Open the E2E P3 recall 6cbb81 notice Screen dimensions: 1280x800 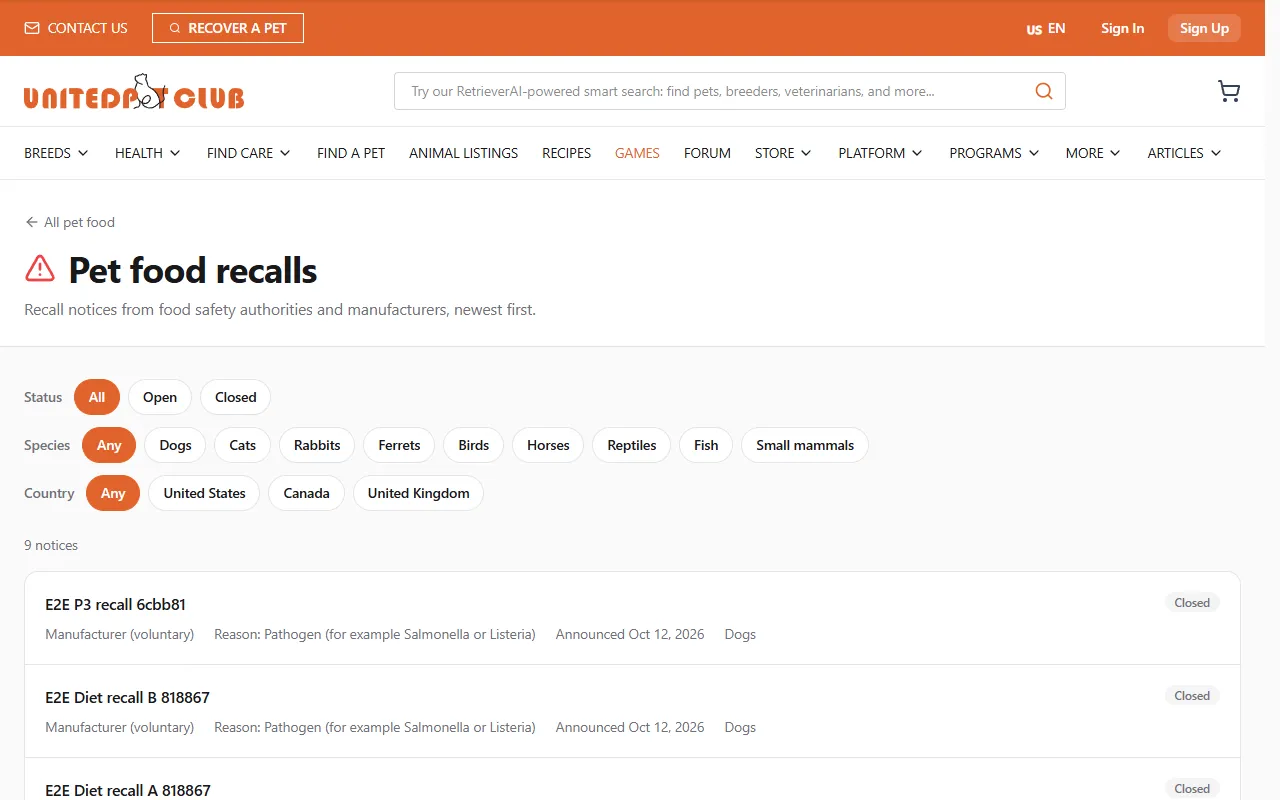pyautogui.click(x=632, y=618)
